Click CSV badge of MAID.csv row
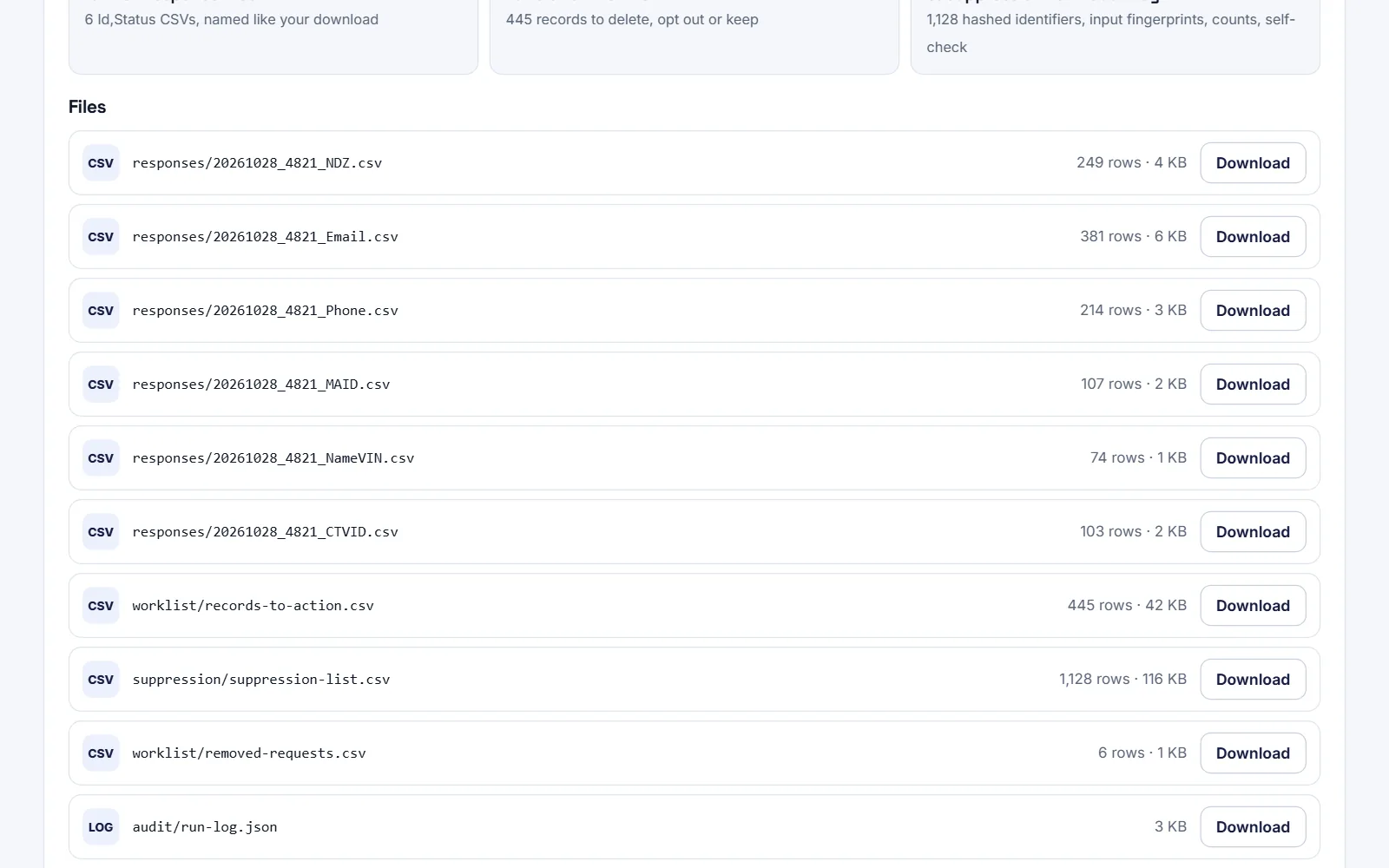1389x868 pixels. point(101,385)
